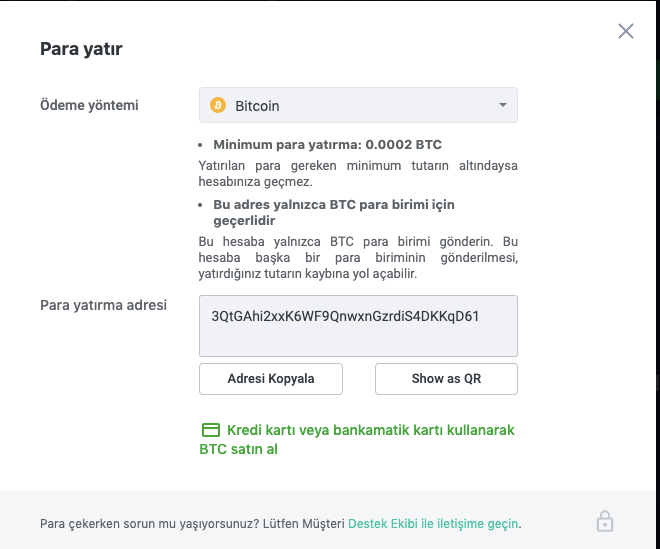The width and height of the screenshot is (660, 549).
Task: Click the address text starting with 3QtGAhi2
Action: tap(345, 316)
